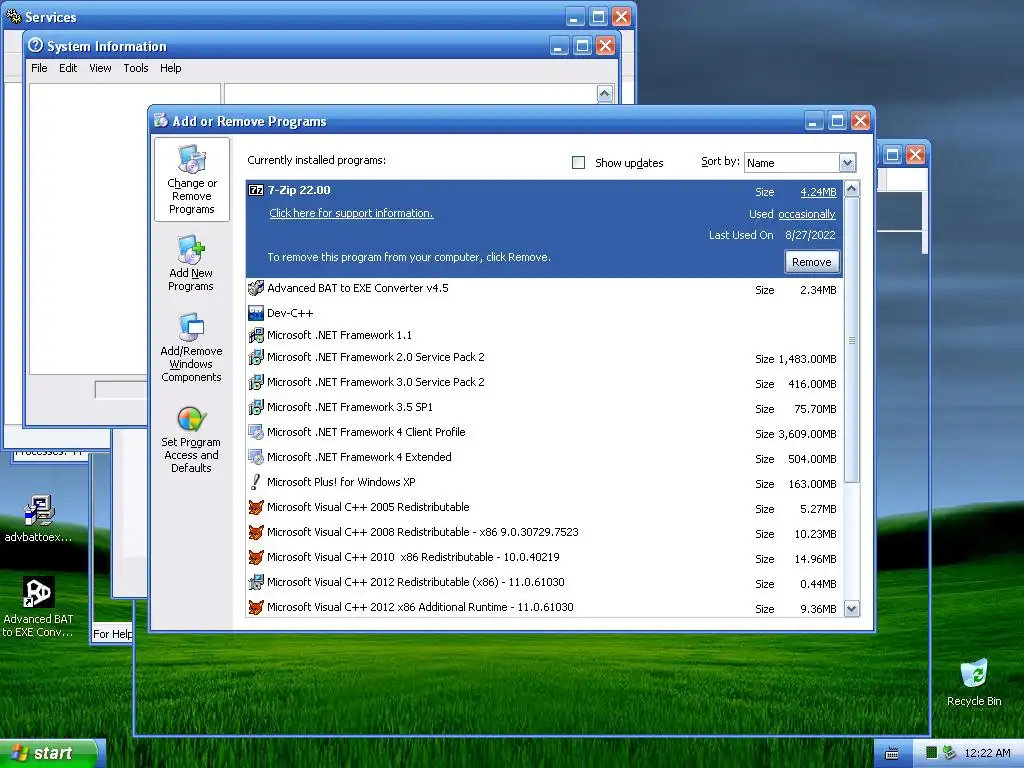
Task: Click Visual C++ 2012 x86 Additional Runtime icon
Action: 256,607
